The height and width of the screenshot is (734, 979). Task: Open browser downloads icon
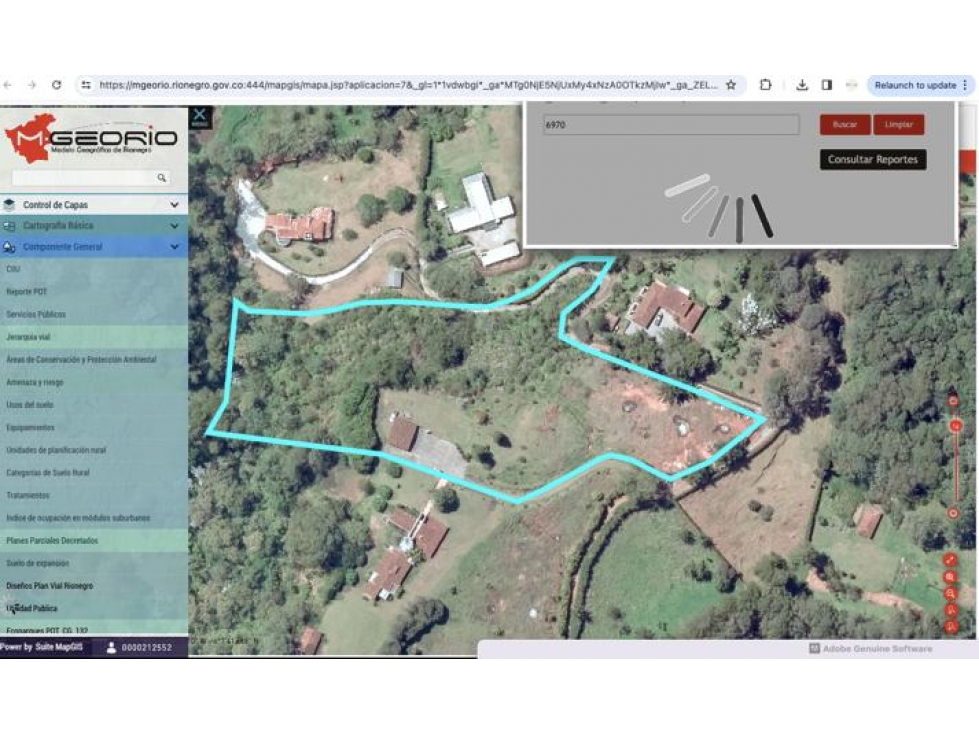(802, 85)
